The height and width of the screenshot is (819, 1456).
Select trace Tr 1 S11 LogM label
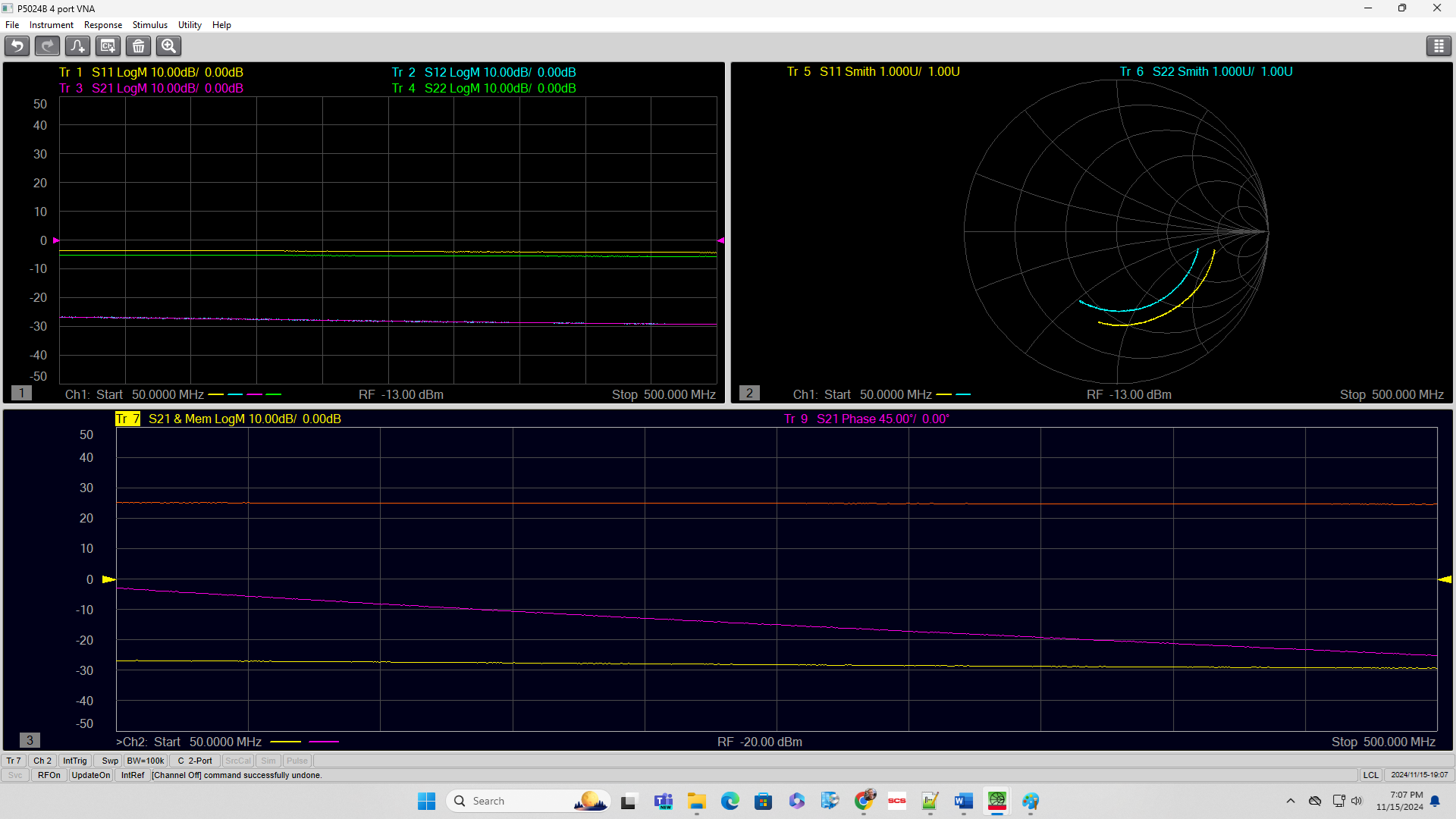pyautogui.click(x=151, y=72)
